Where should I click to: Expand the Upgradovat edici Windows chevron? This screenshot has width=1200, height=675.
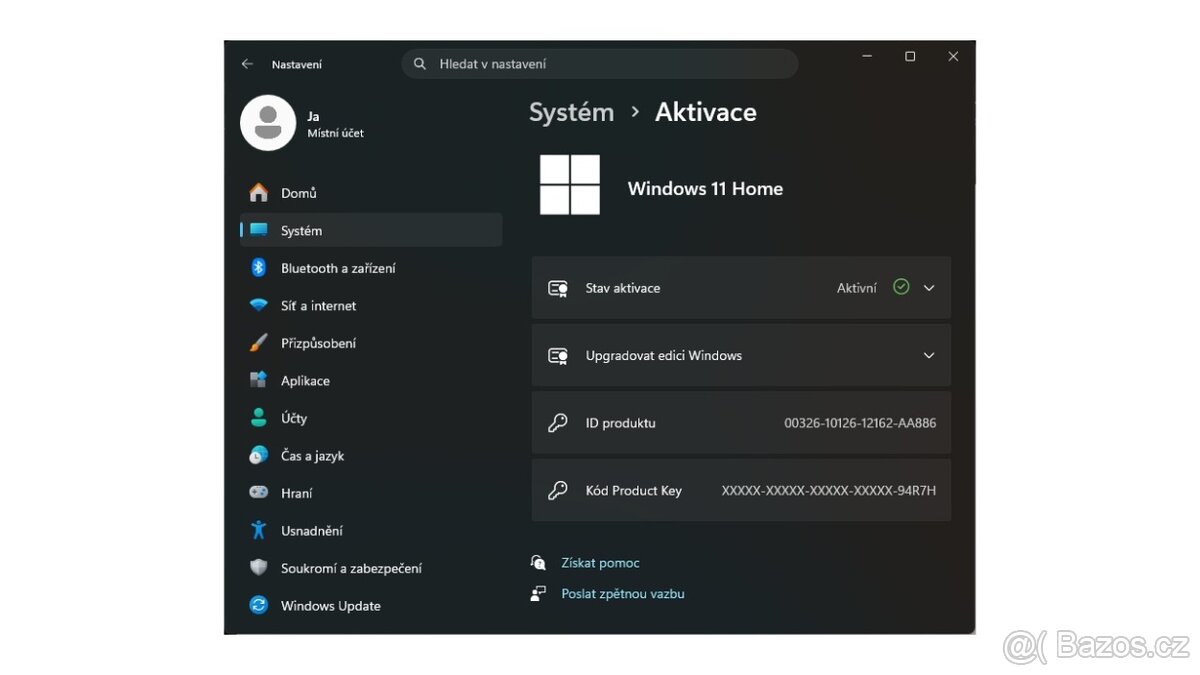pyautogui.click(x=929, y=356)
